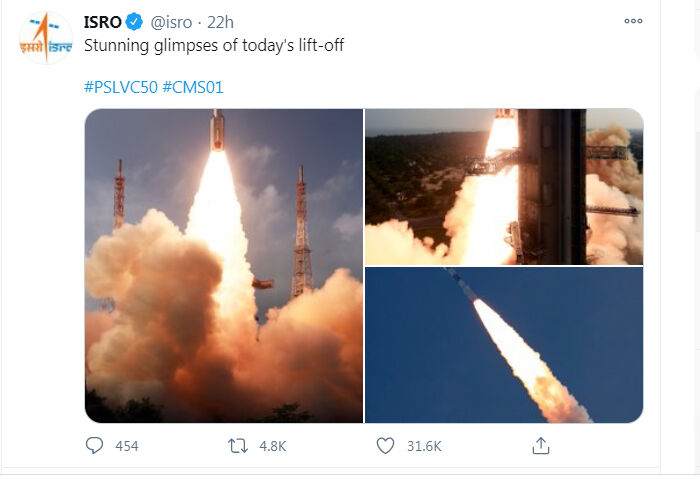
Task: Retweet using the retweet arrows icon
Action: click(238, 445)
